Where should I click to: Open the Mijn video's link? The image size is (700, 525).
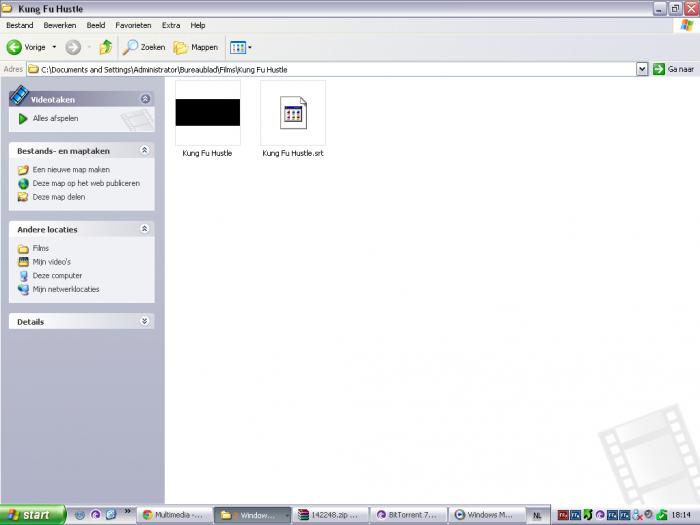pos(52,262)
